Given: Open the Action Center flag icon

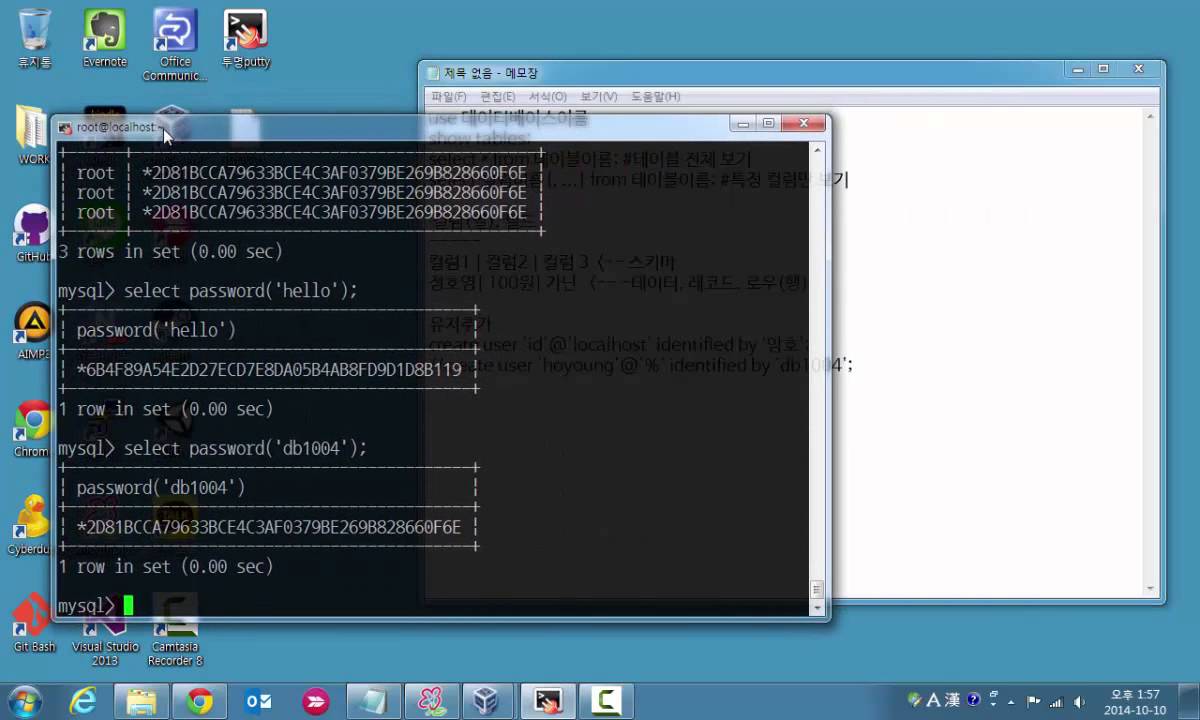Looking at the screenshot, I should (1034, 701).
